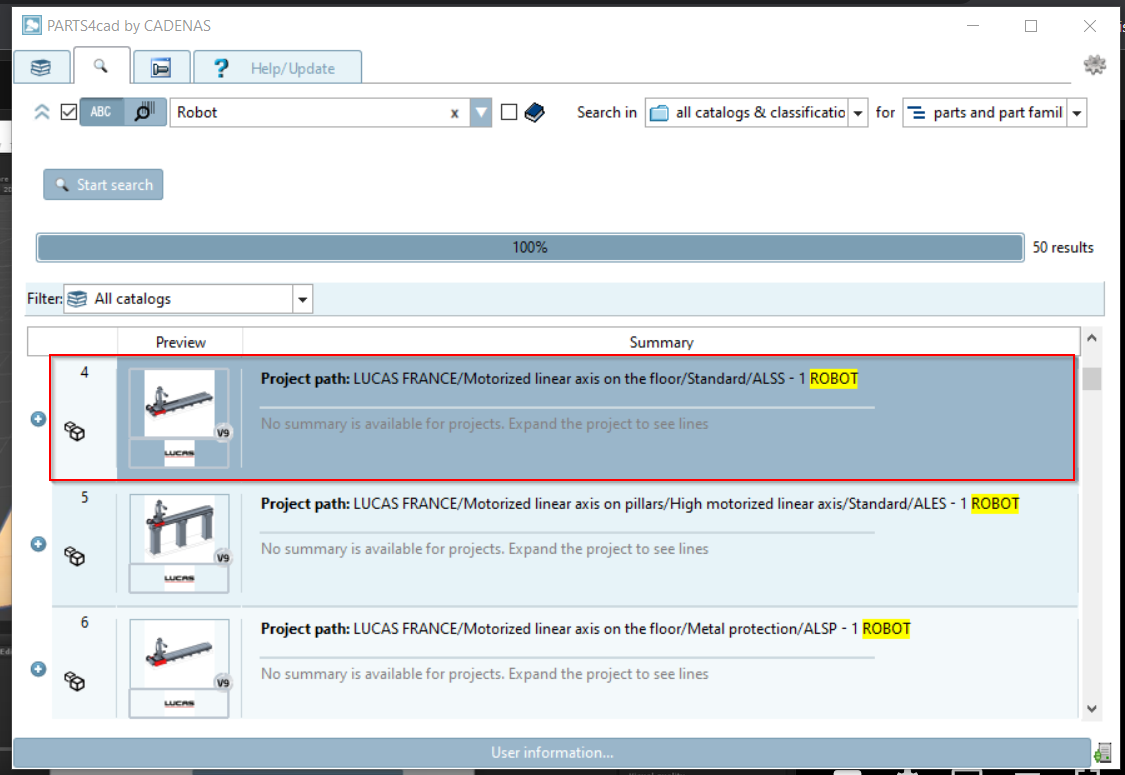The image size is (1125, 775).
Task: Click the 100% search progress bar
Action: (530, 247)
